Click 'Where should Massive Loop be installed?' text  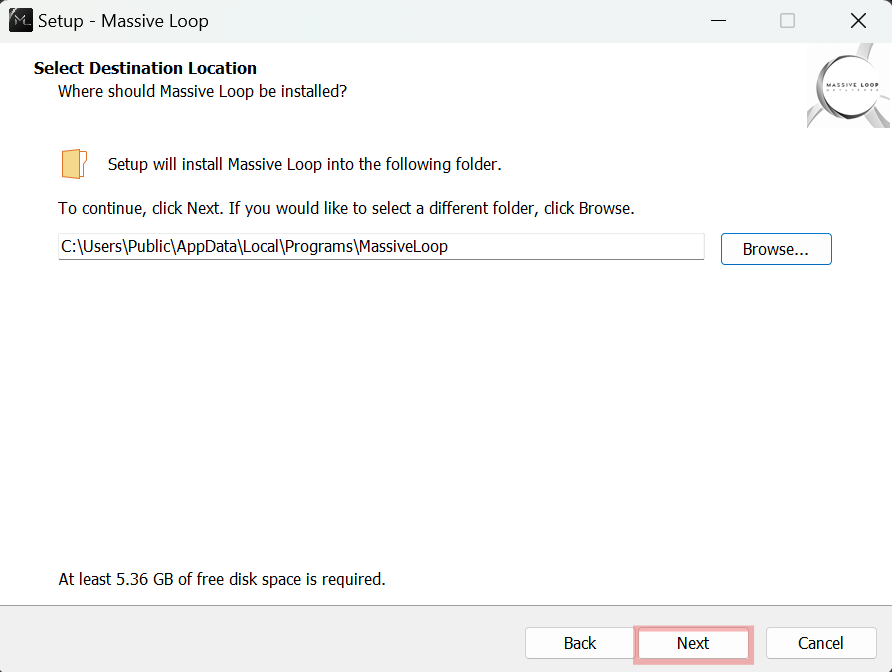pos(203,92)
